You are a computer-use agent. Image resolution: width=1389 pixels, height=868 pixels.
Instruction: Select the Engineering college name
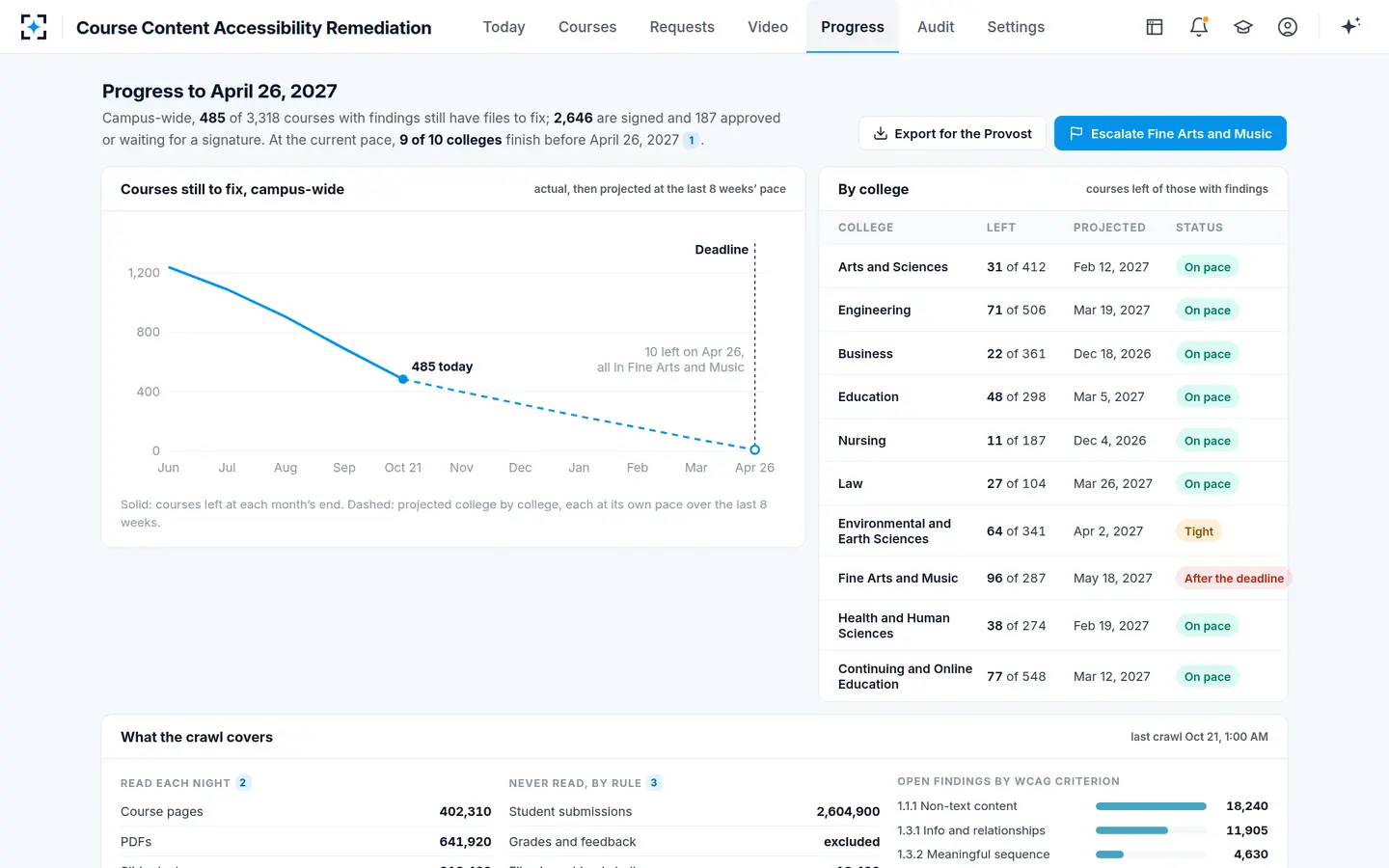pyautogui.click(x=874, y=311)
